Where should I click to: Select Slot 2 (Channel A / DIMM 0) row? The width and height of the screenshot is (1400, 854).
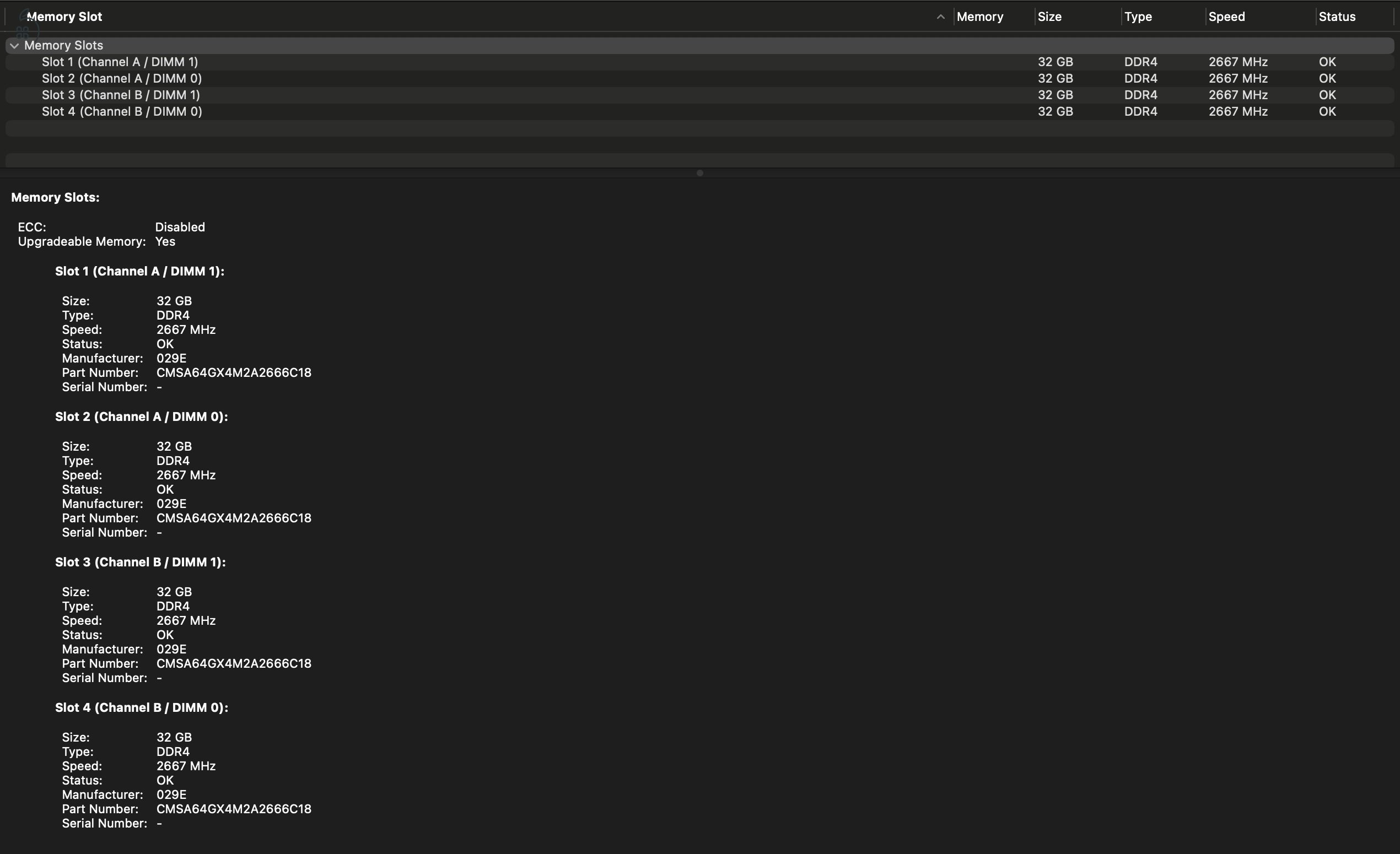click(x=699, y=78)
